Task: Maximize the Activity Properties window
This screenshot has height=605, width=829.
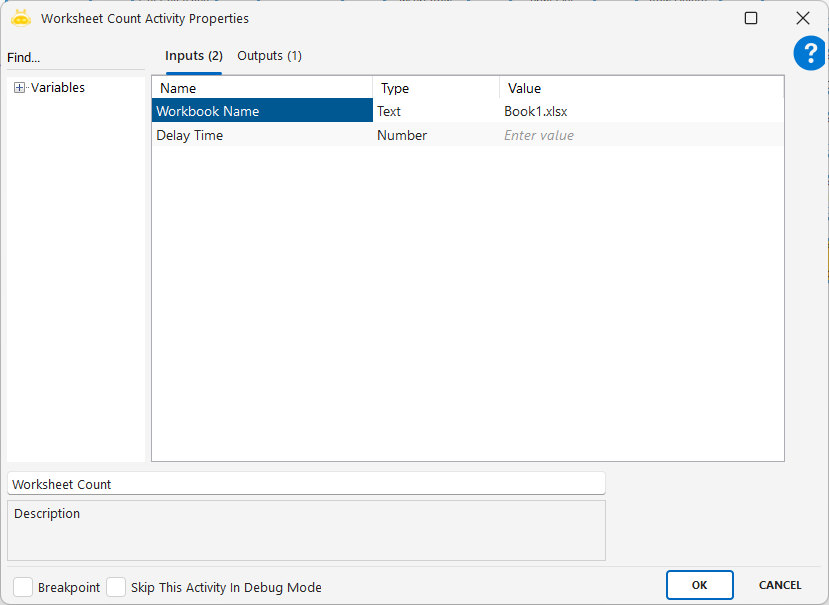Action: [751, 18]
